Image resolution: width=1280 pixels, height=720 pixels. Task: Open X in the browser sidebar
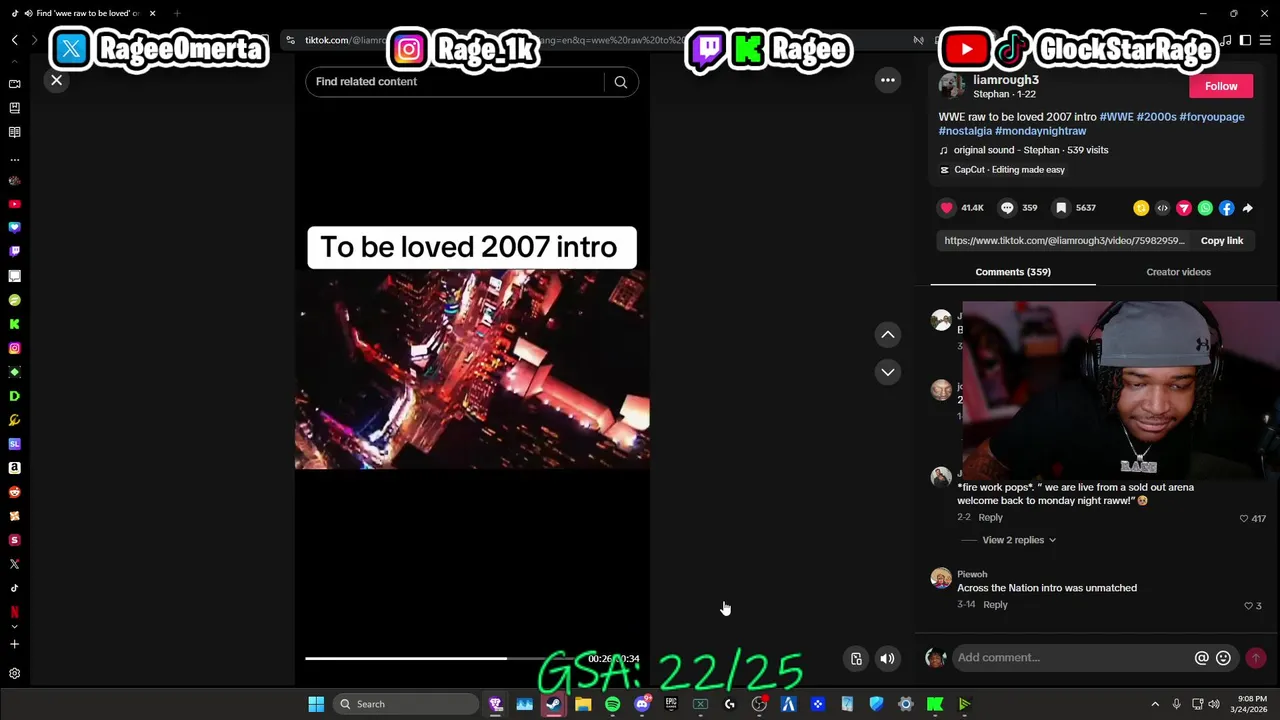(x=14, y=564)
